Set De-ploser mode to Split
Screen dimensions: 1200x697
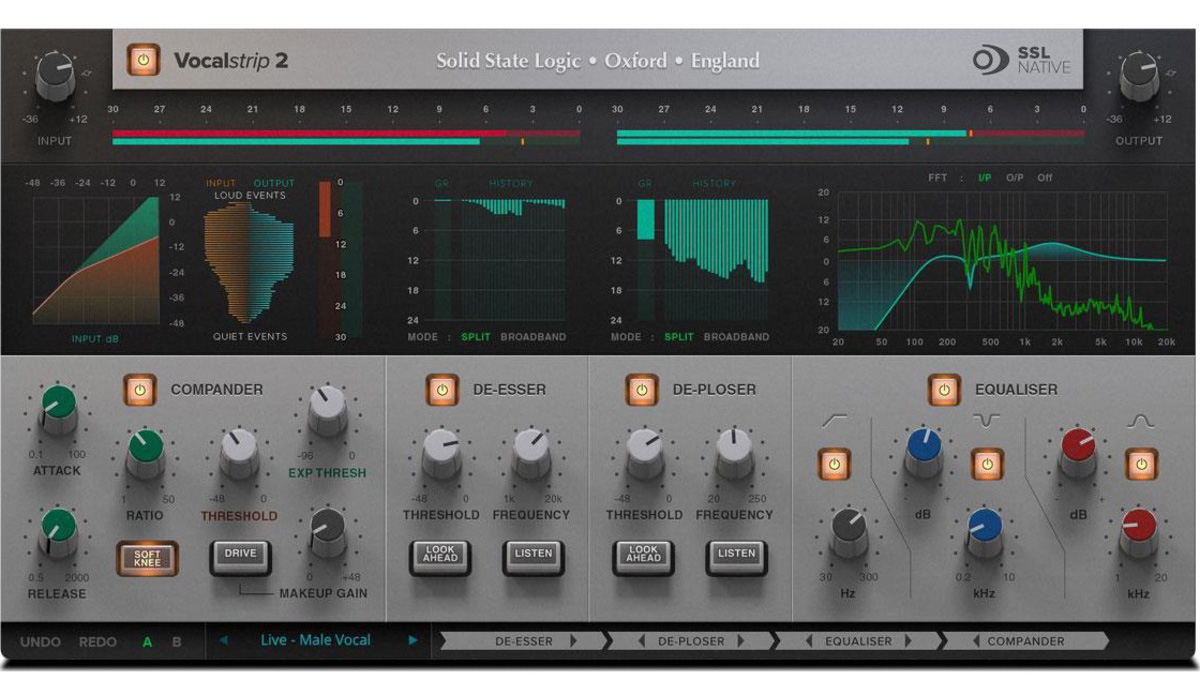[679, 337]
